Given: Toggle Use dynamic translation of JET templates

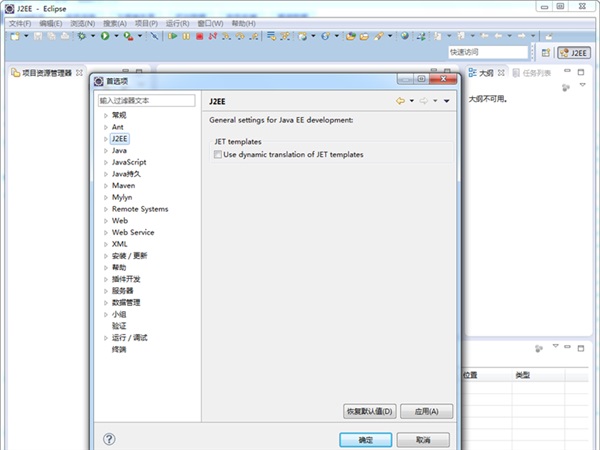Looking at the screenshot, I should [x=218, y=155].
